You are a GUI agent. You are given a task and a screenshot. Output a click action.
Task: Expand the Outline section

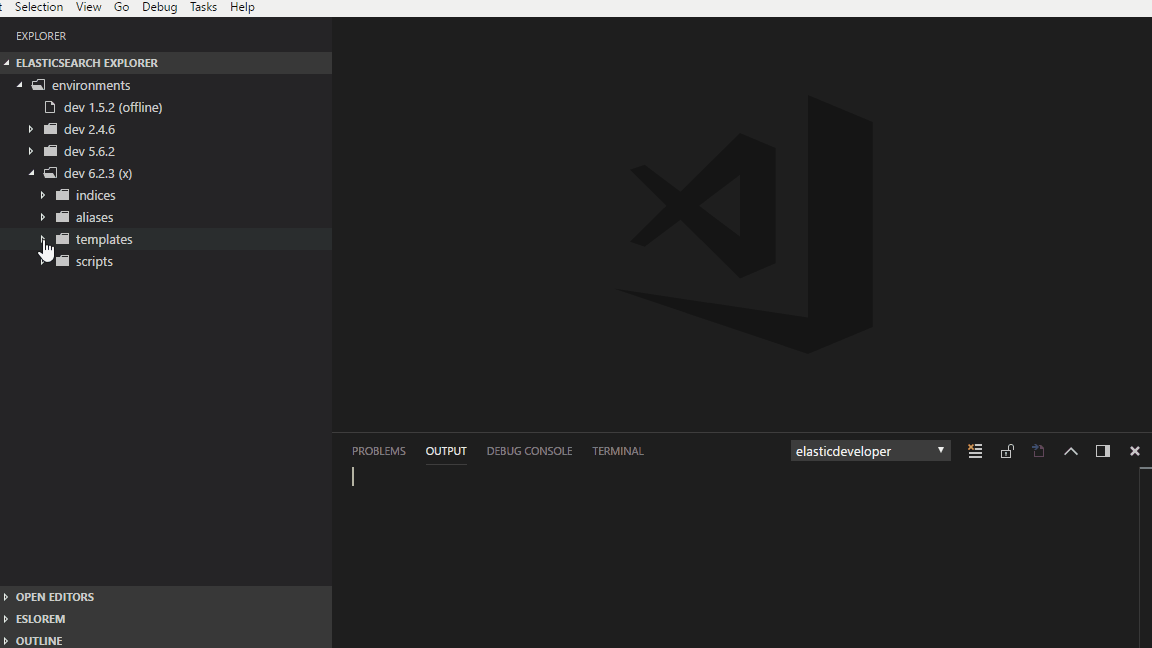pyautogui.click(x=6, y=641)
